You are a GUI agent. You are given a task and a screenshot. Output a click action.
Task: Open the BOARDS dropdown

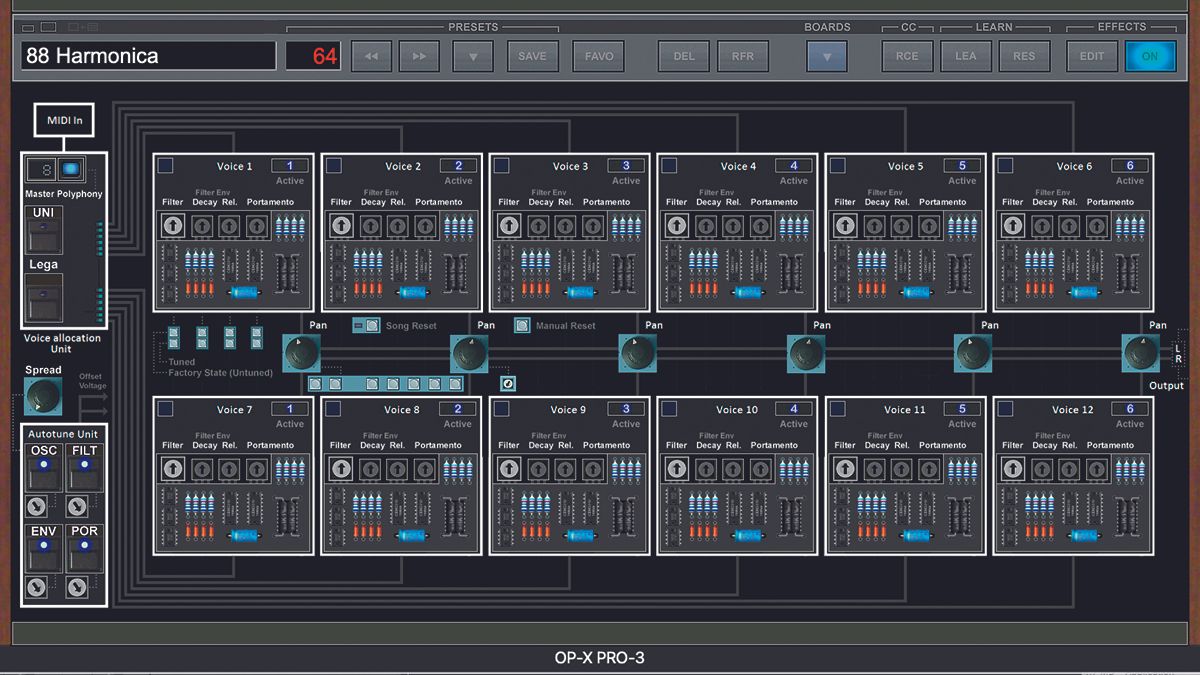[826, 56]
